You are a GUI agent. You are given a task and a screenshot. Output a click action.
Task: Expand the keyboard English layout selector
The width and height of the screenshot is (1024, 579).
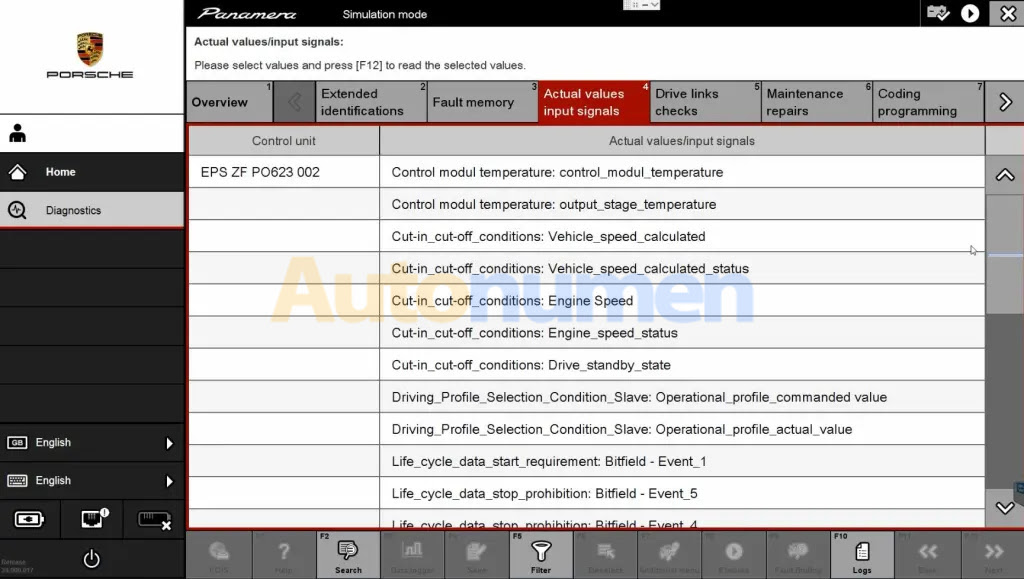91,481
